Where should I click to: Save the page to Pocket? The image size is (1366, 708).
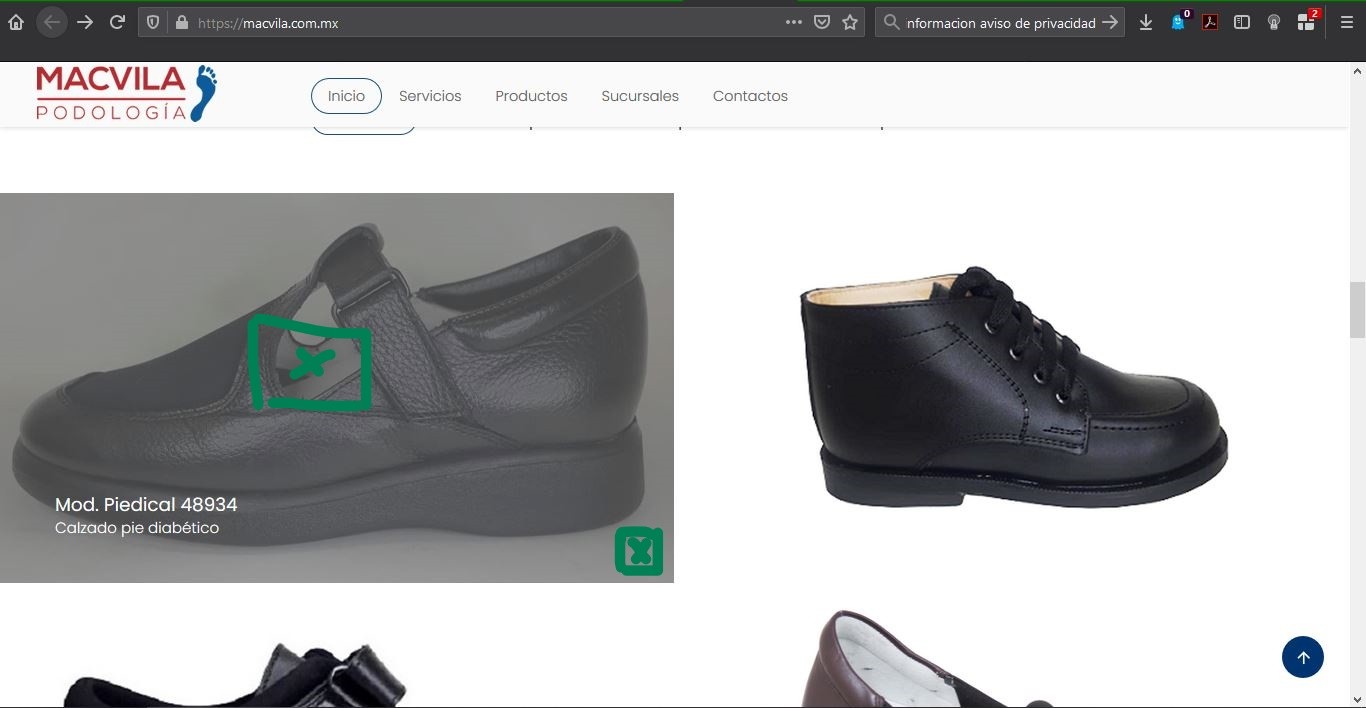(822, 22)
